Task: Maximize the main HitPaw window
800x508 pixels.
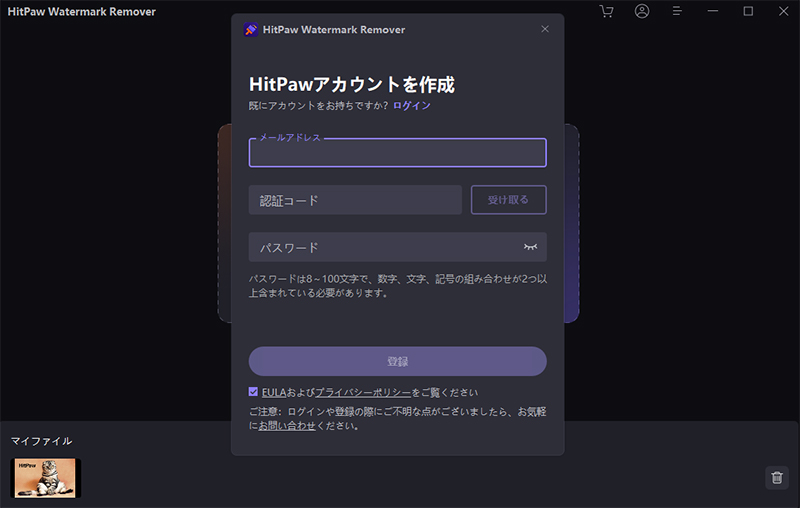Action: point(748,11)
